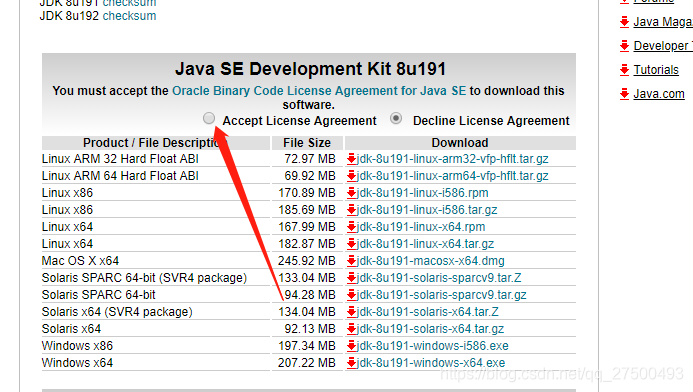Click Java SE Development Kit 8u191 heading

pos(310,69)
